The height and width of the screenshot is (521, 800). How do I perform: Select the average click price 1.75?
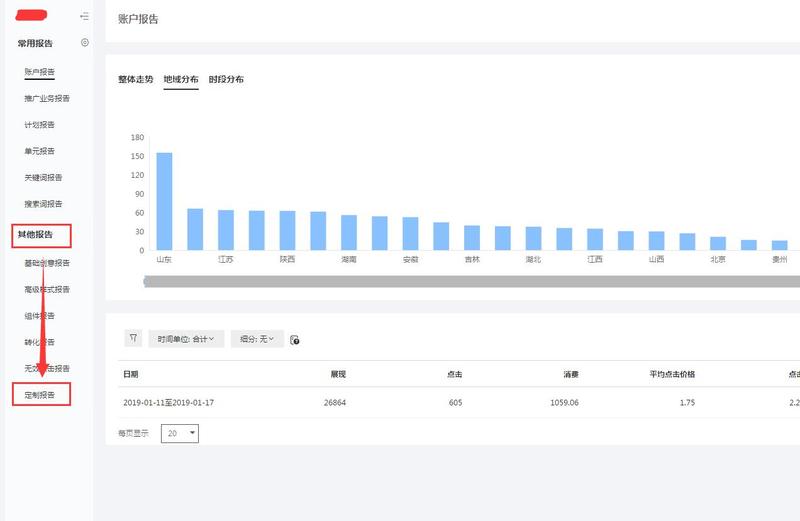[x=687, y=403]
